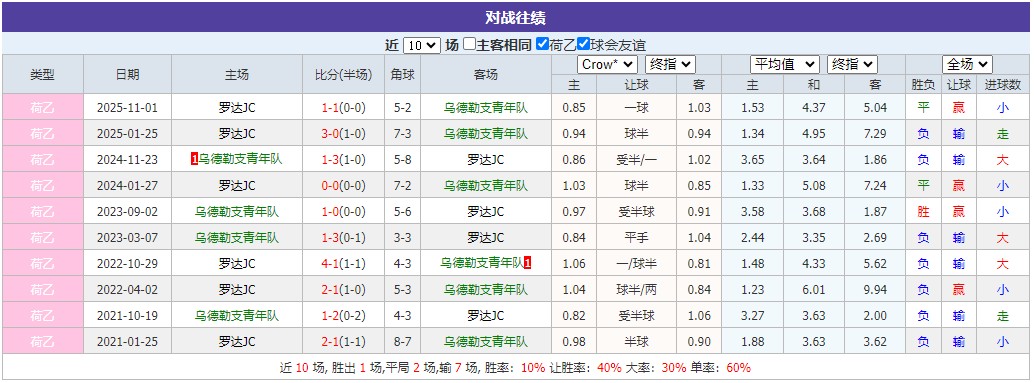Click handicap 一球 in 2025-11-01 row
Viewport: 1034px width, 383px height.
636,107
